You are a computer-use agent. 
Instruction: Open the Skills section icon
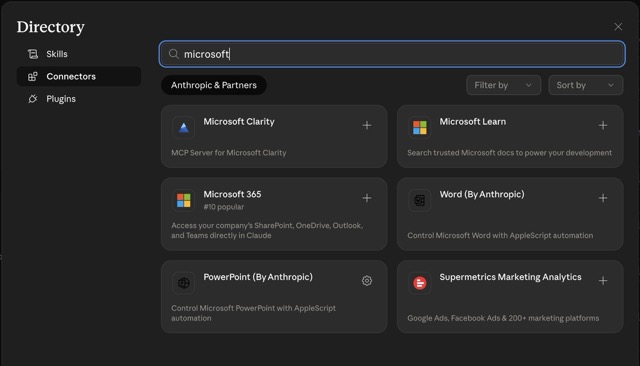33,54
